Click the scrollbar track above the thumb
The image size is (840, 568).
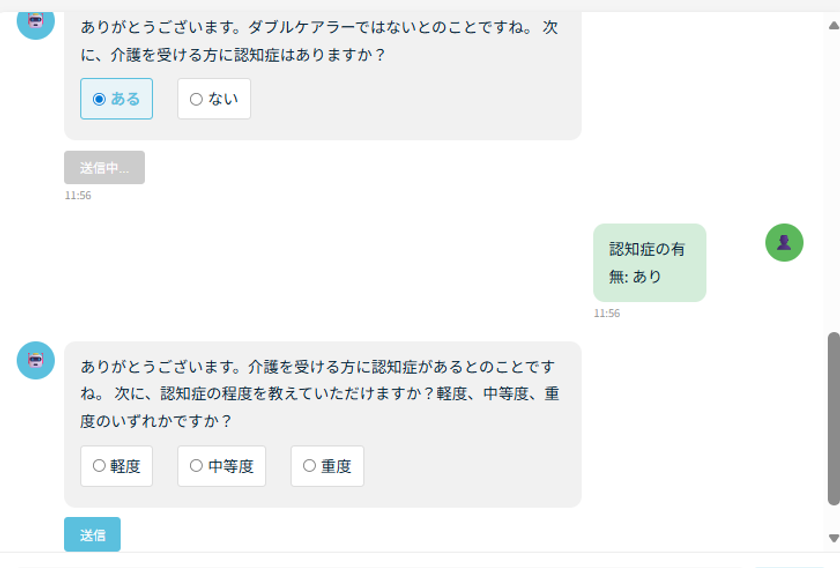[x=833, y=180]
